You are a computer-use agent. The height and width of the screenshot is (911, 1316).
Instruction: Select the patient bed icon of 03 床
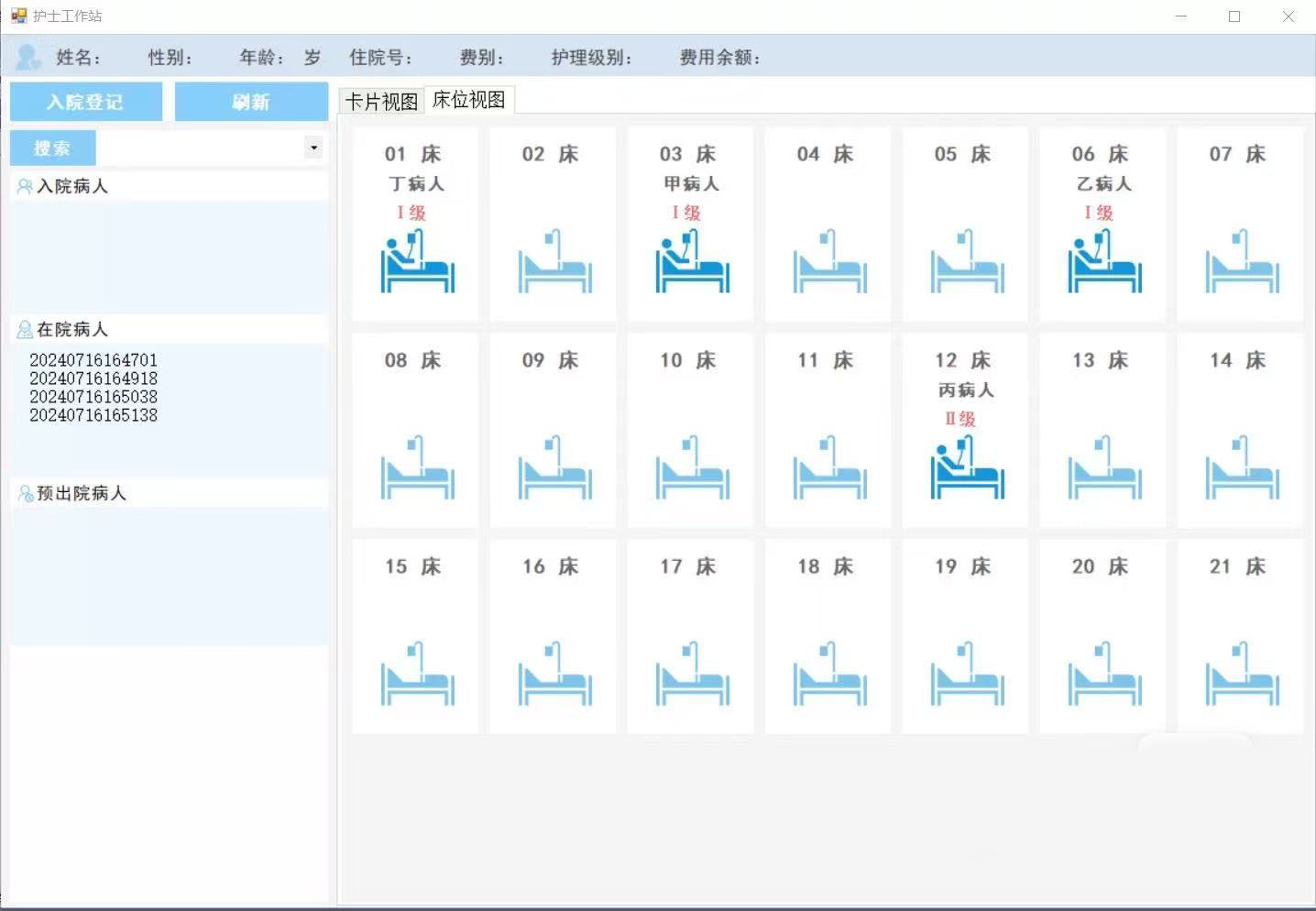click(x=692, y=261)
